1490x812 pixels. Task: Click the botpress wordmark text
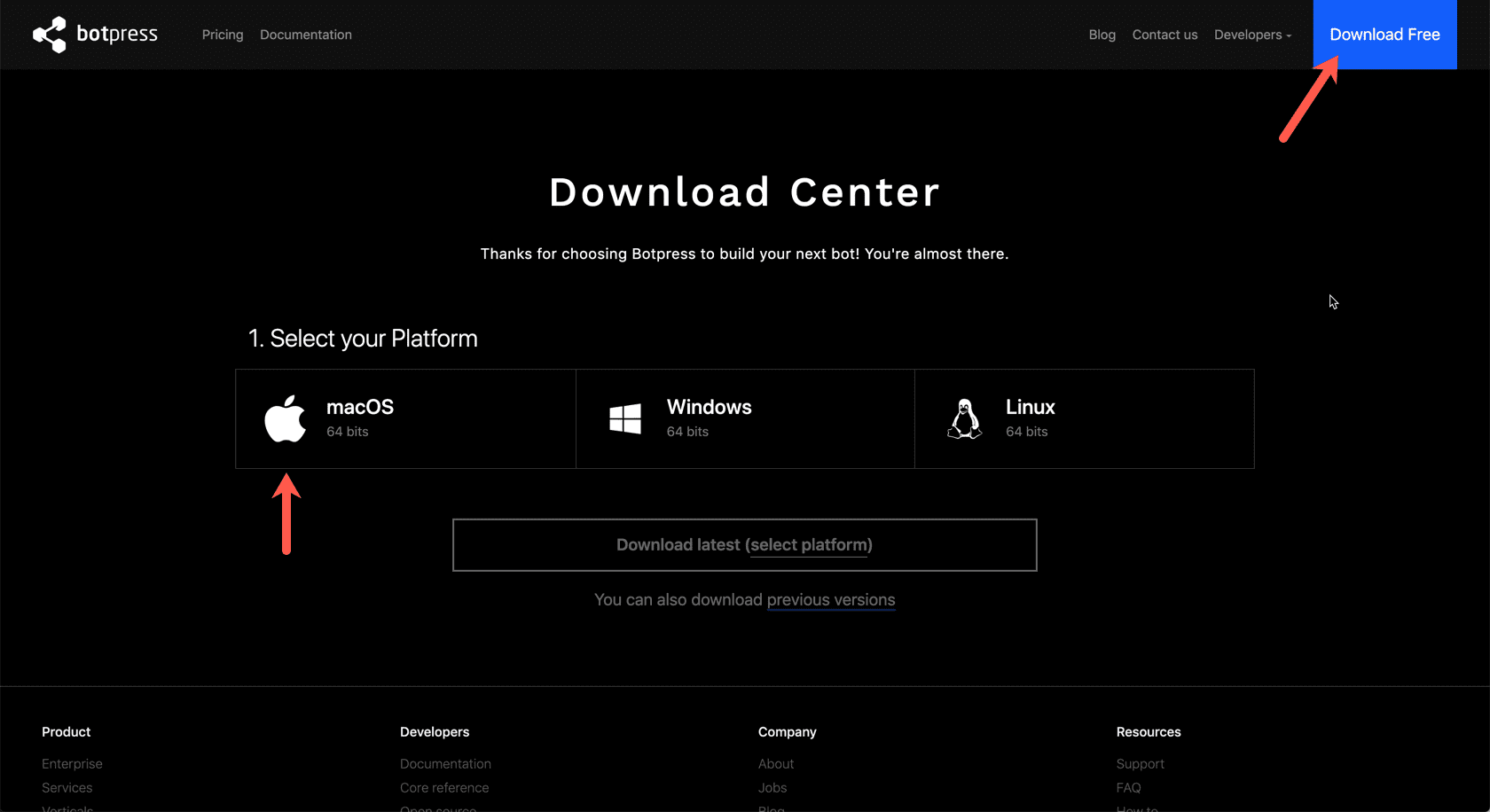[x=117, y=34]
